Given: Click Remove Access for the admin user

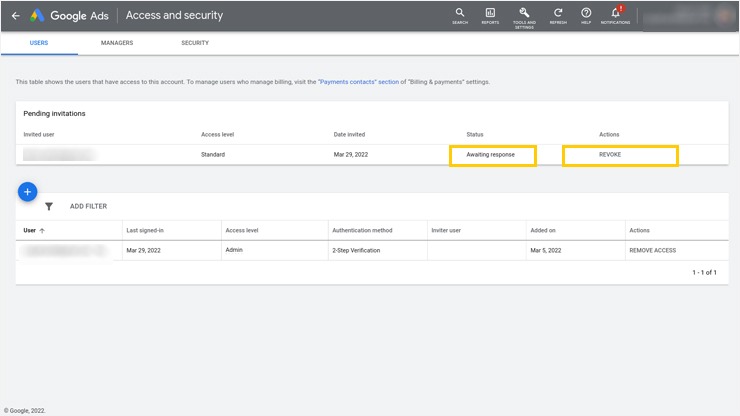Looking at the screenshot, I should [x=652, y=250].
